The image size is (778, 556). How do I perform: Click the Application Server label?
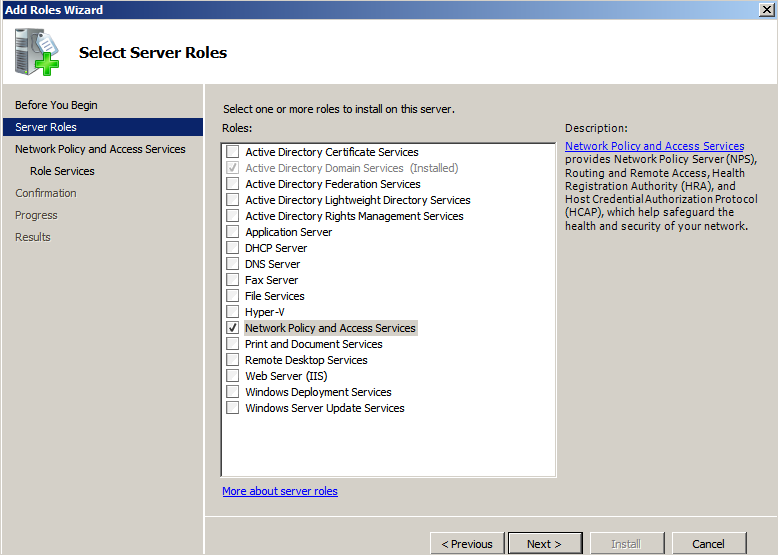click(x=288, y=232)
